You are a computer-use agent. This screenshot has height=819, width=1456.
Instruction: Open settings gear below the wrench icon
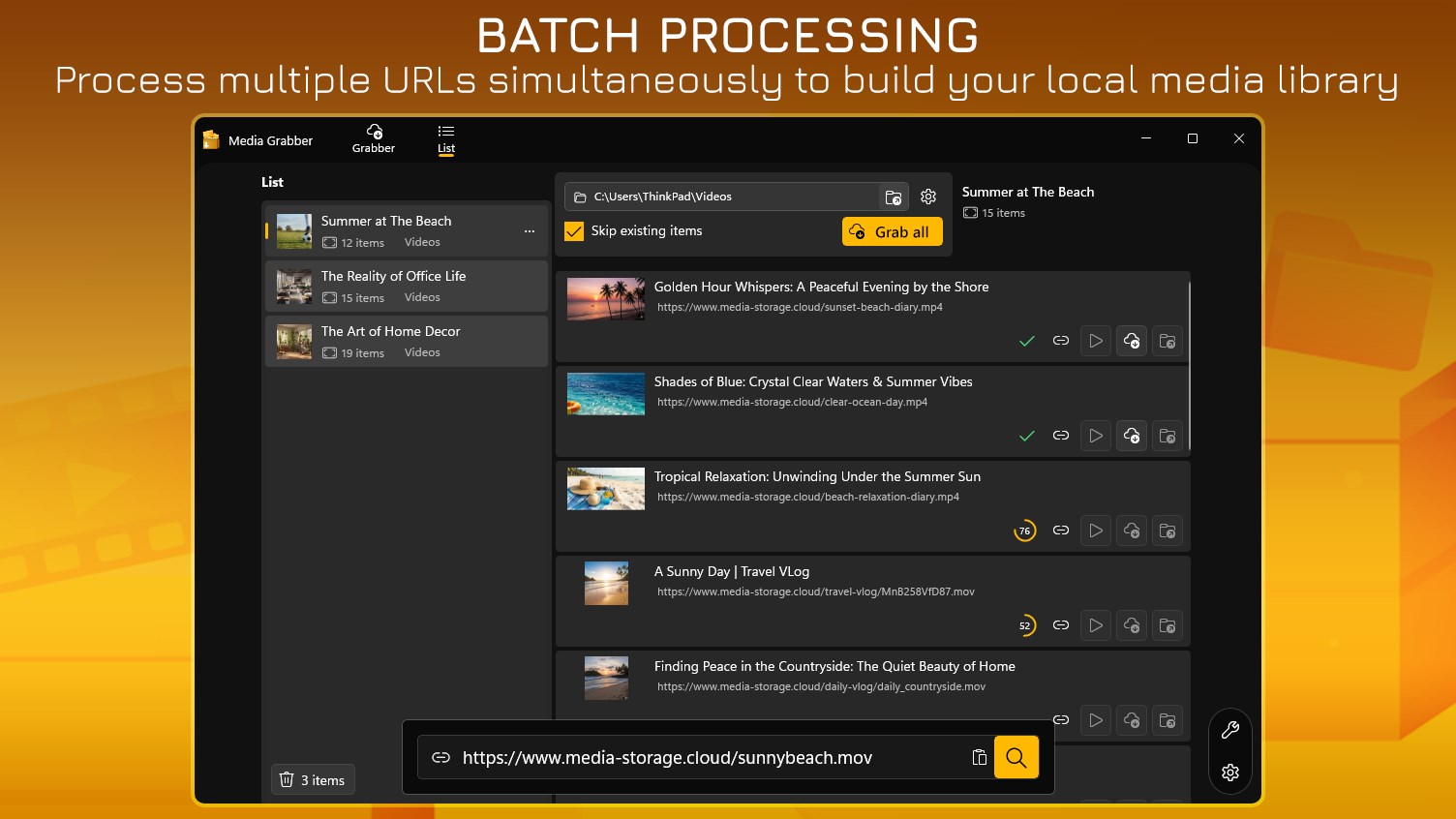tap(1230, 773)
